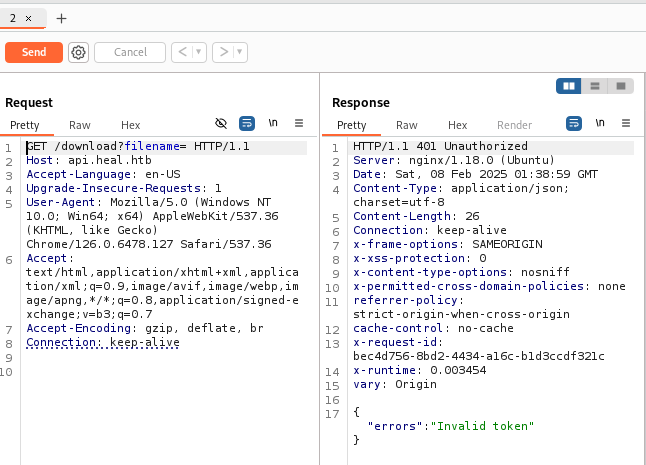Toggle word wrap in Response panel
The height and width of the screenshot is (465, 646).
pos(574,123)
